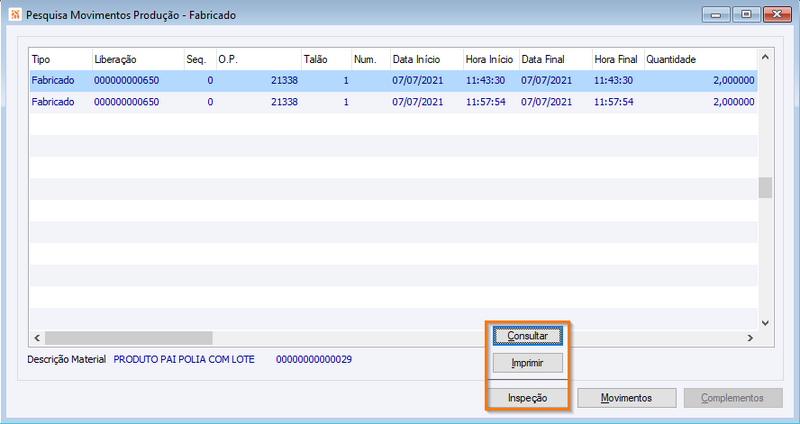
Task: Click the horizontal scrollbar thumb
Action: tap(129, 338)
